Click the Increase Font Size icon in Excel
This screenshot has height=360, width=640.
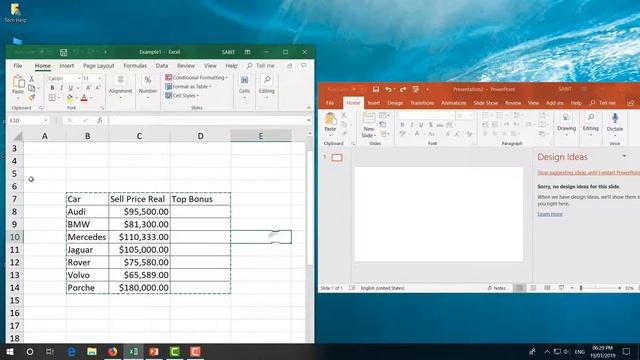[89, 88]
